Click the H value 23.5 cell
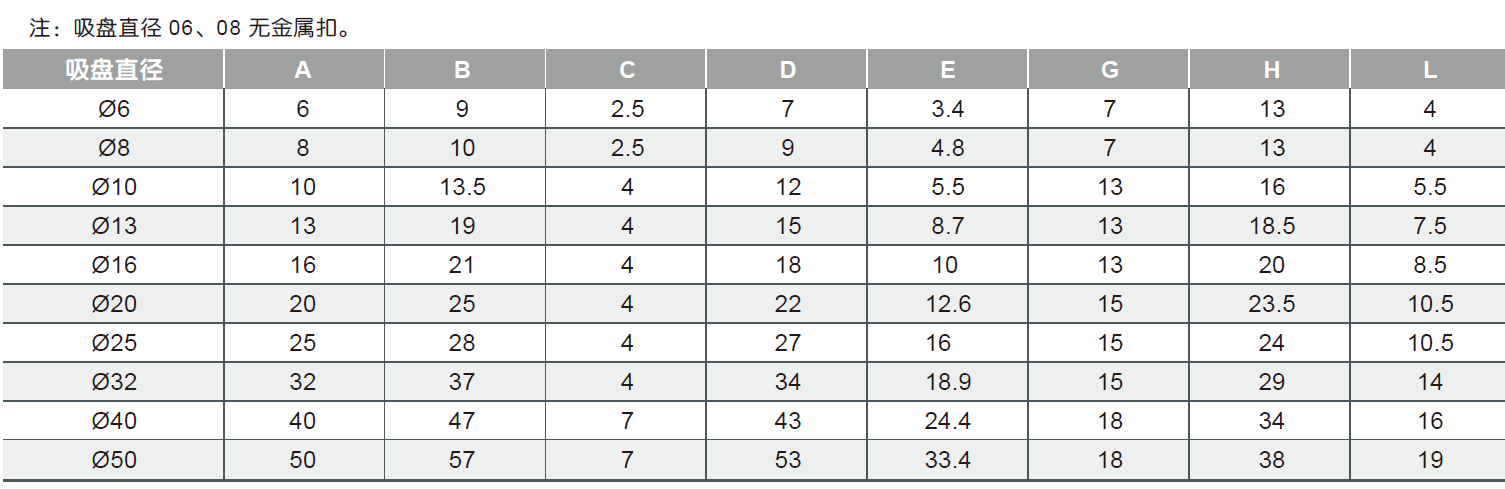This screenshot has height=489, width=1505. [x=1271, y=304]
